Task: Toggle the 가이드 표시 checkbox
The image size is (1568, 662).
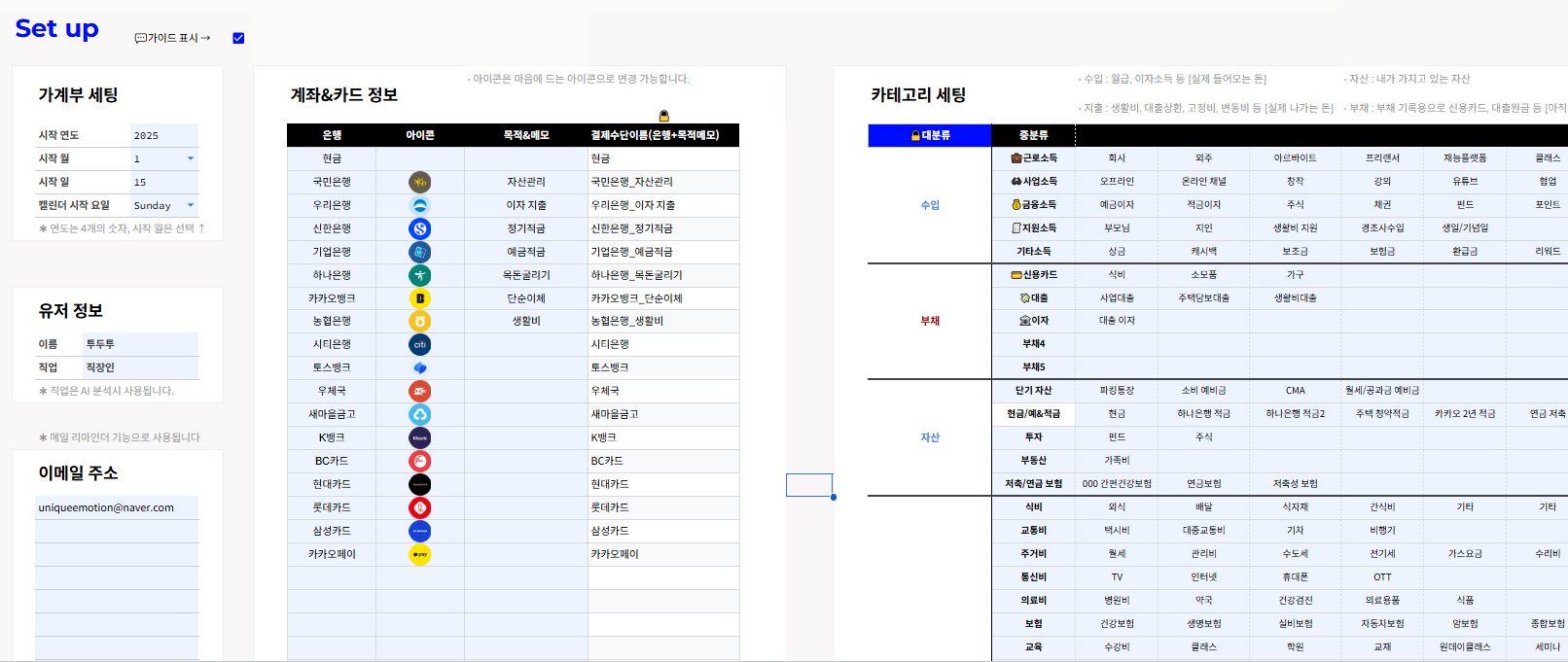Action: [238, 38]
